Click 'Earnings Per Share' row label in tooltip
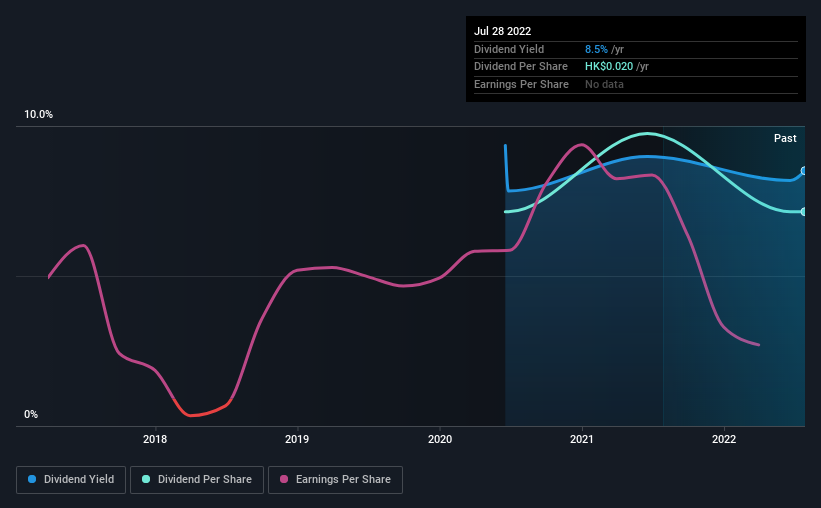Screen dimensions: 821x508 pyautogui.click(x=522, y=84)
